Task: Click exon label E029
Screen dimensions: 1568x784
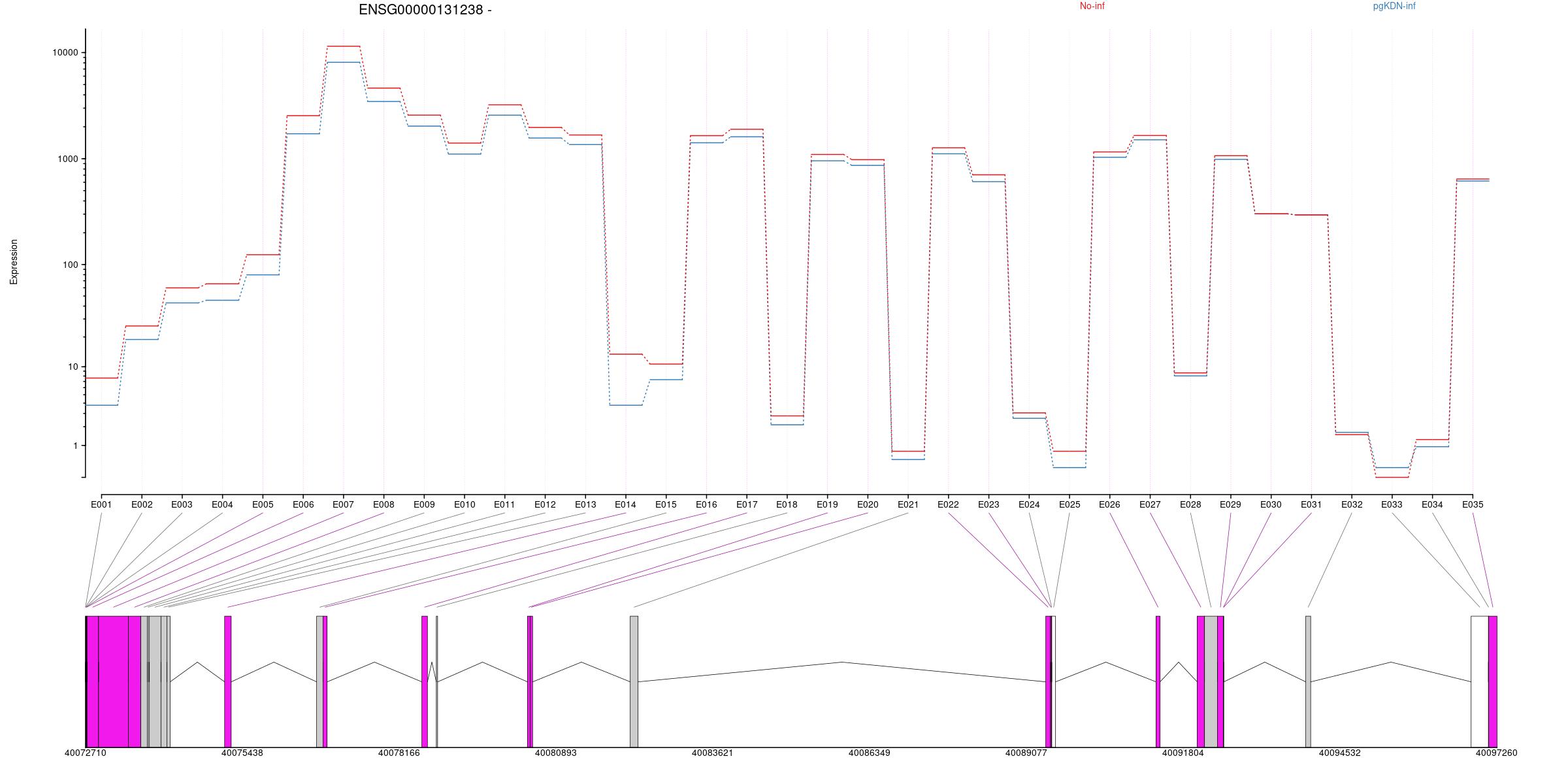Action: click(1230, 504)
